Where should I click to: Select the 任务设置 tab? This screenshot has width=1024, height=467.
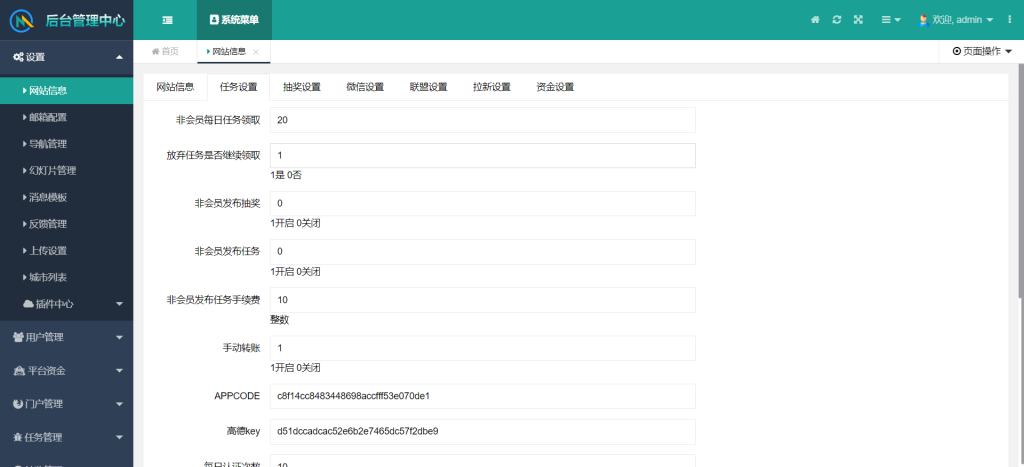[238, 87]
